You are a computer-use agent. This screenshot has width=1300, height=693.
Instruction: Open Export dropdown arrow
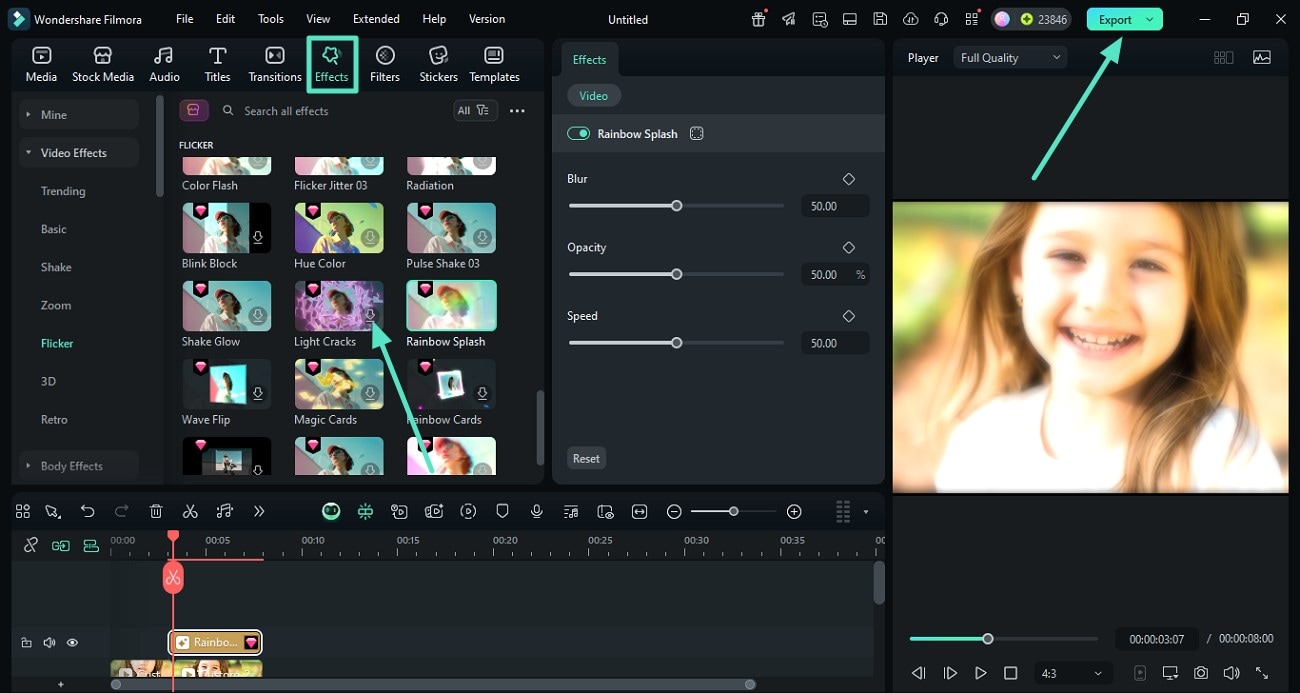[x=1150, y=19]
